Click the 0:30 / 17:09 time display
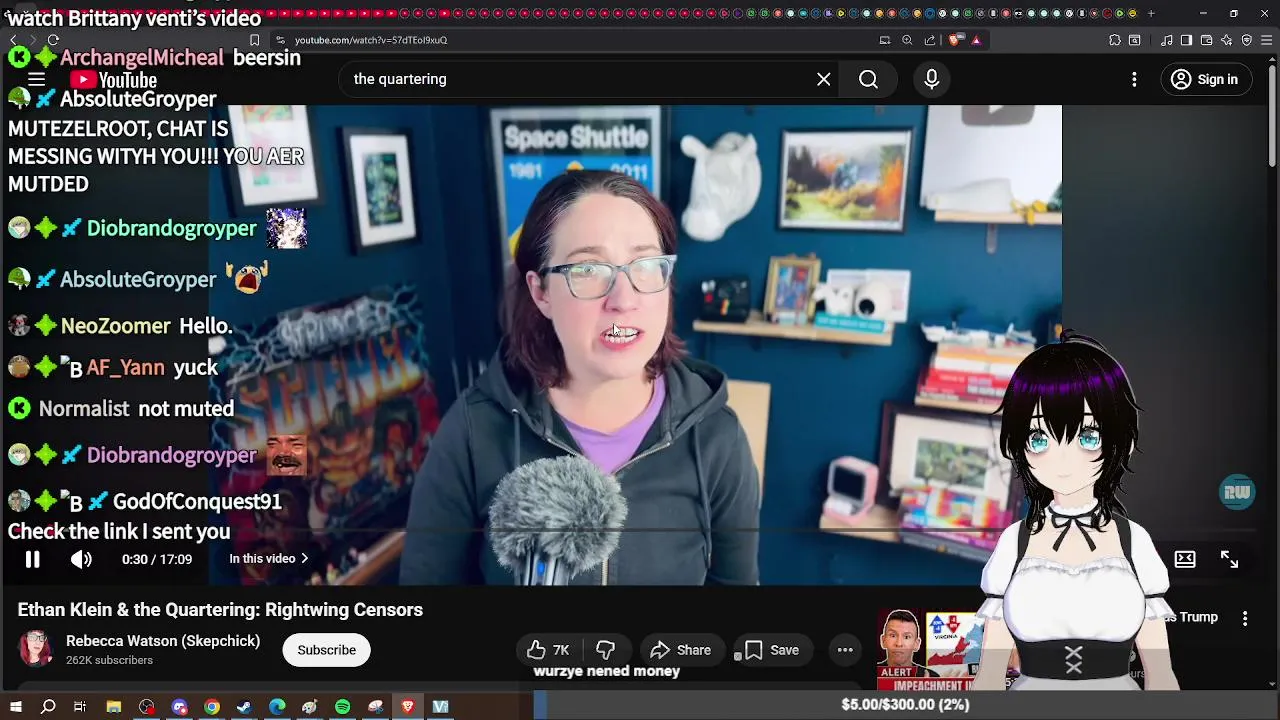This screenshot has width=1280, height=720. coord(157,559)
